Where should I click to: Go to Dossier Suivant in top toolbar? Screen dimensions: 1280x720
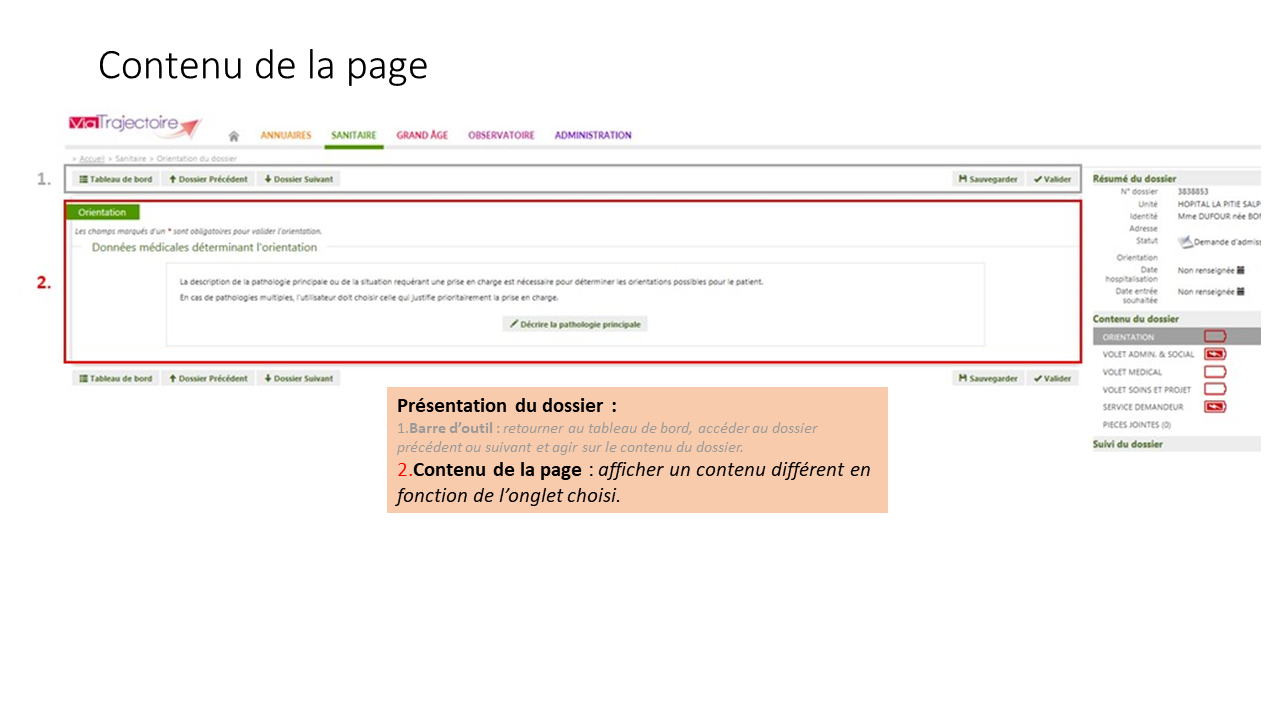coord(298,180)
